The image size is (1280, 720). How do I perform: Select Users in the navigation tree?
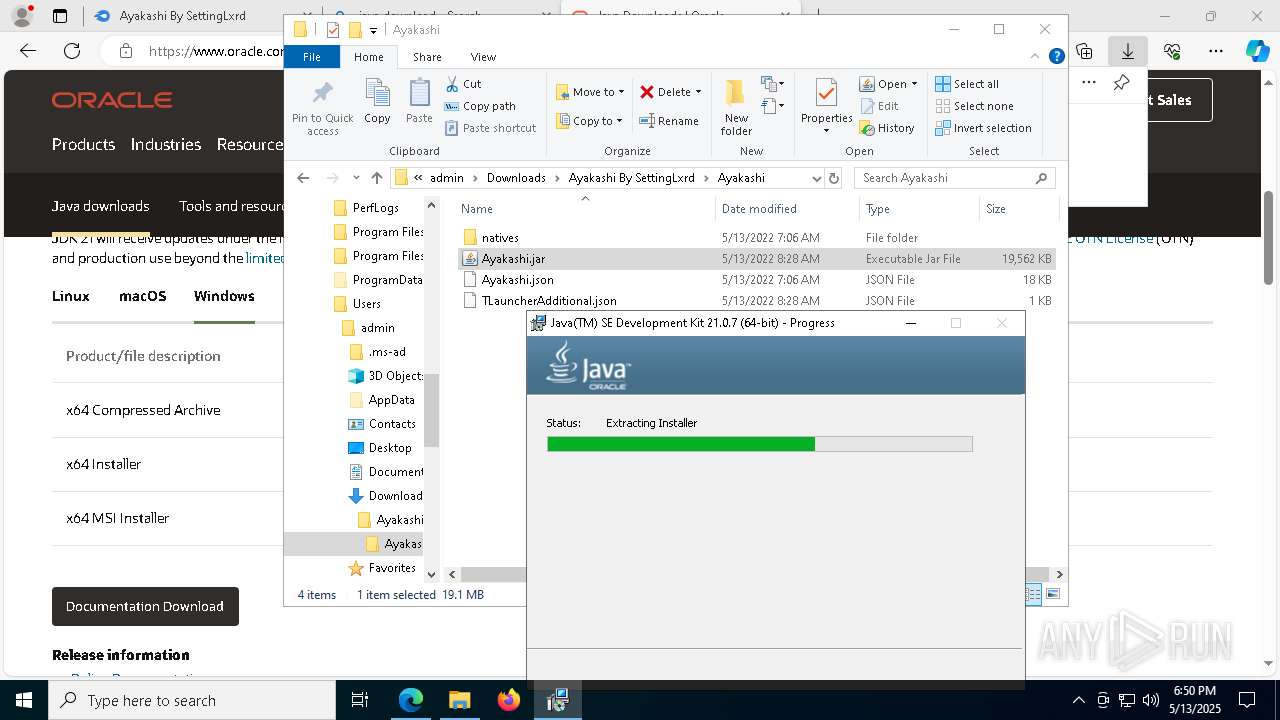coord(366,304)
